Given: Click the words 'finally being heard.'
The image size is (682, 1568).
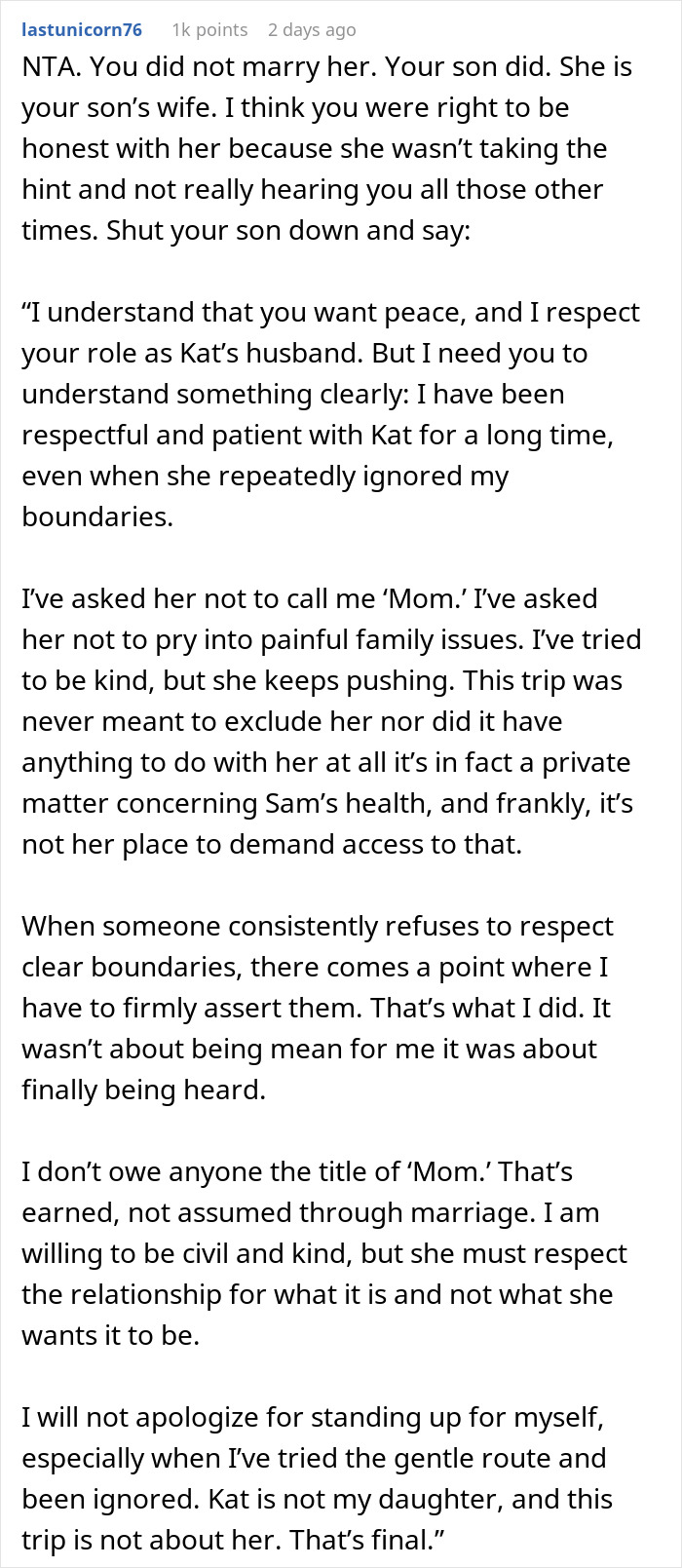Looking at the screenshot, I should [x=143, y=1090].
